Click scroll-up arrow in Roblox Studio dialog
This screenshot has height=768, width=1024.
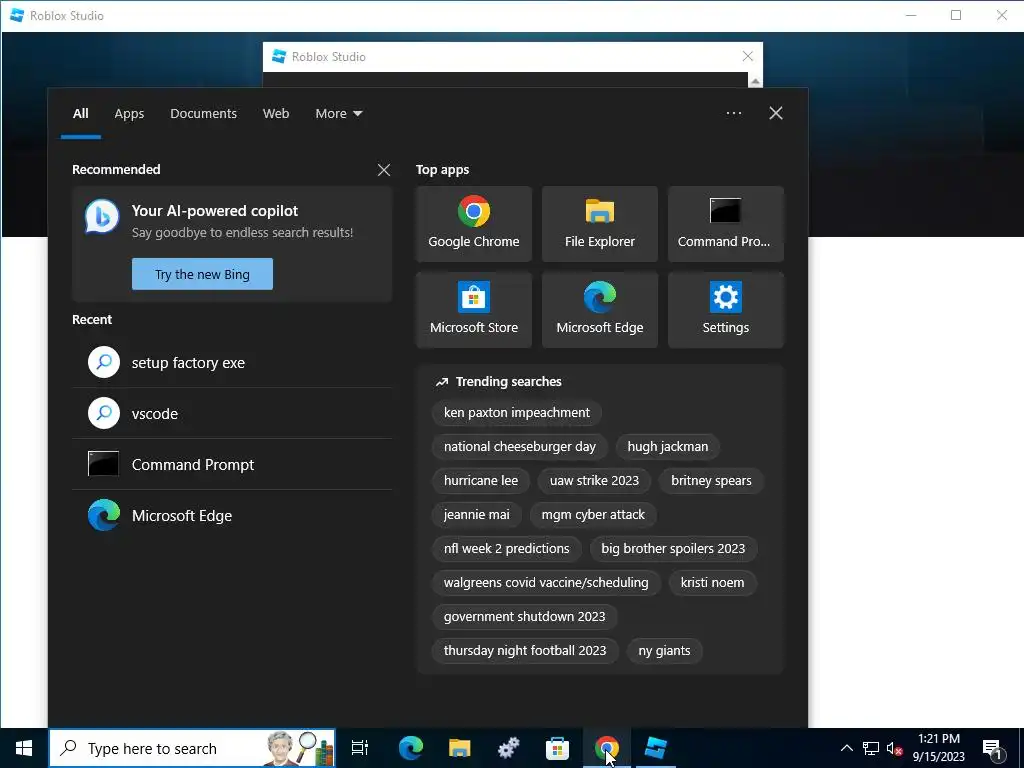(755, 81)
